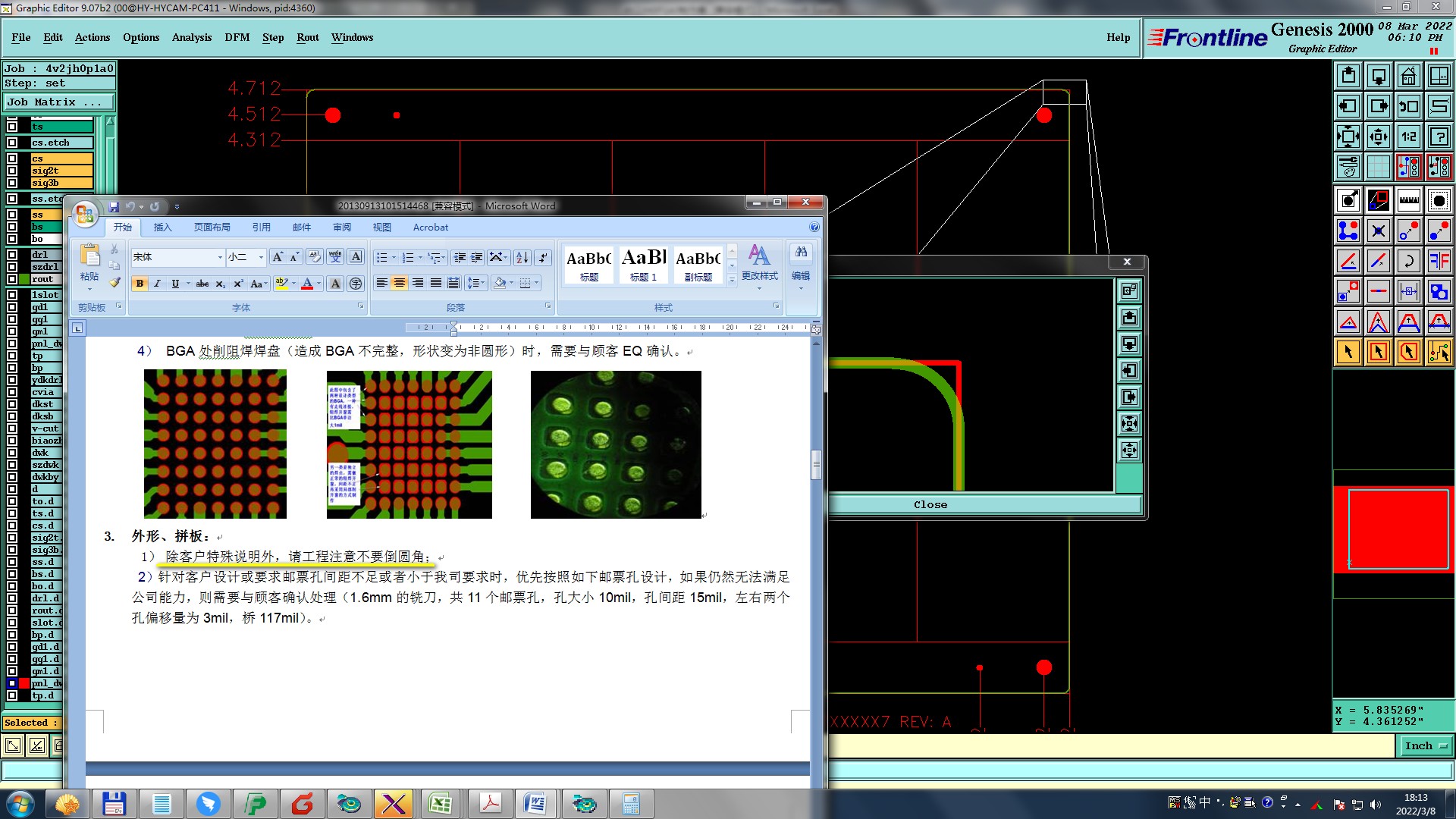Click the Job Matrix button
This screenshot has width=1456, height=819.
(58, 102)
